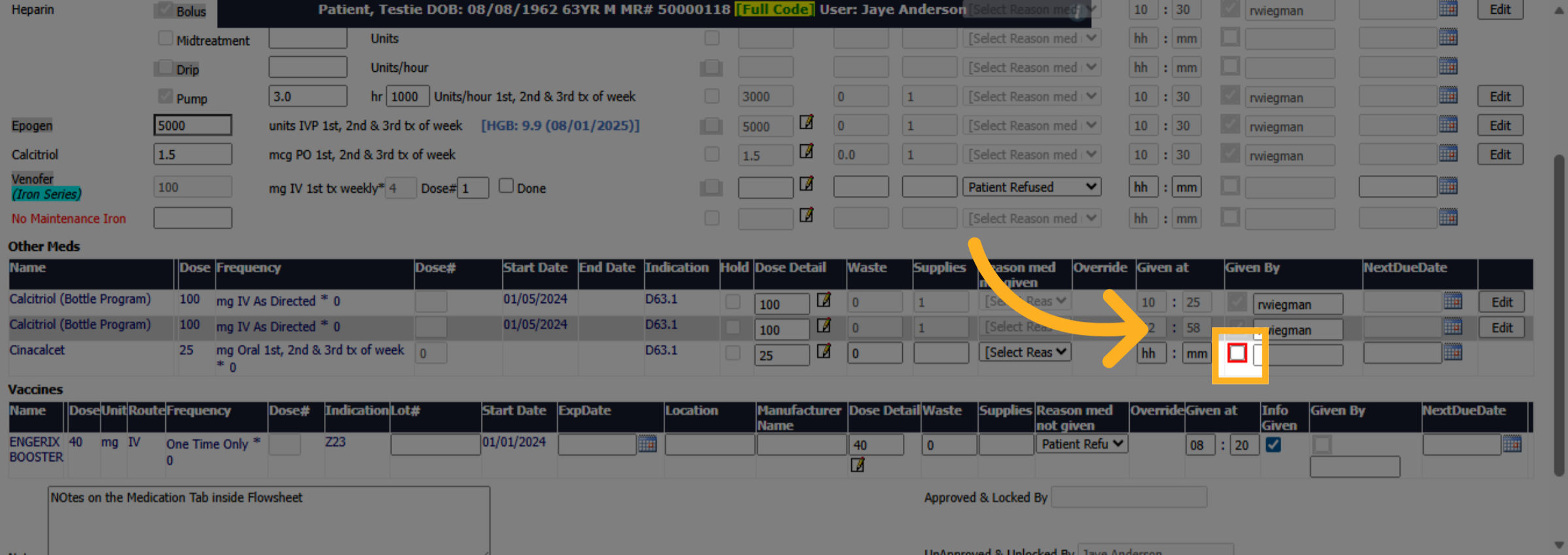Image resolution: width=1568 pixels, height=555 pixels.
Task: Tick the Heparin Drip checkbox
Action: pos(165,67)
